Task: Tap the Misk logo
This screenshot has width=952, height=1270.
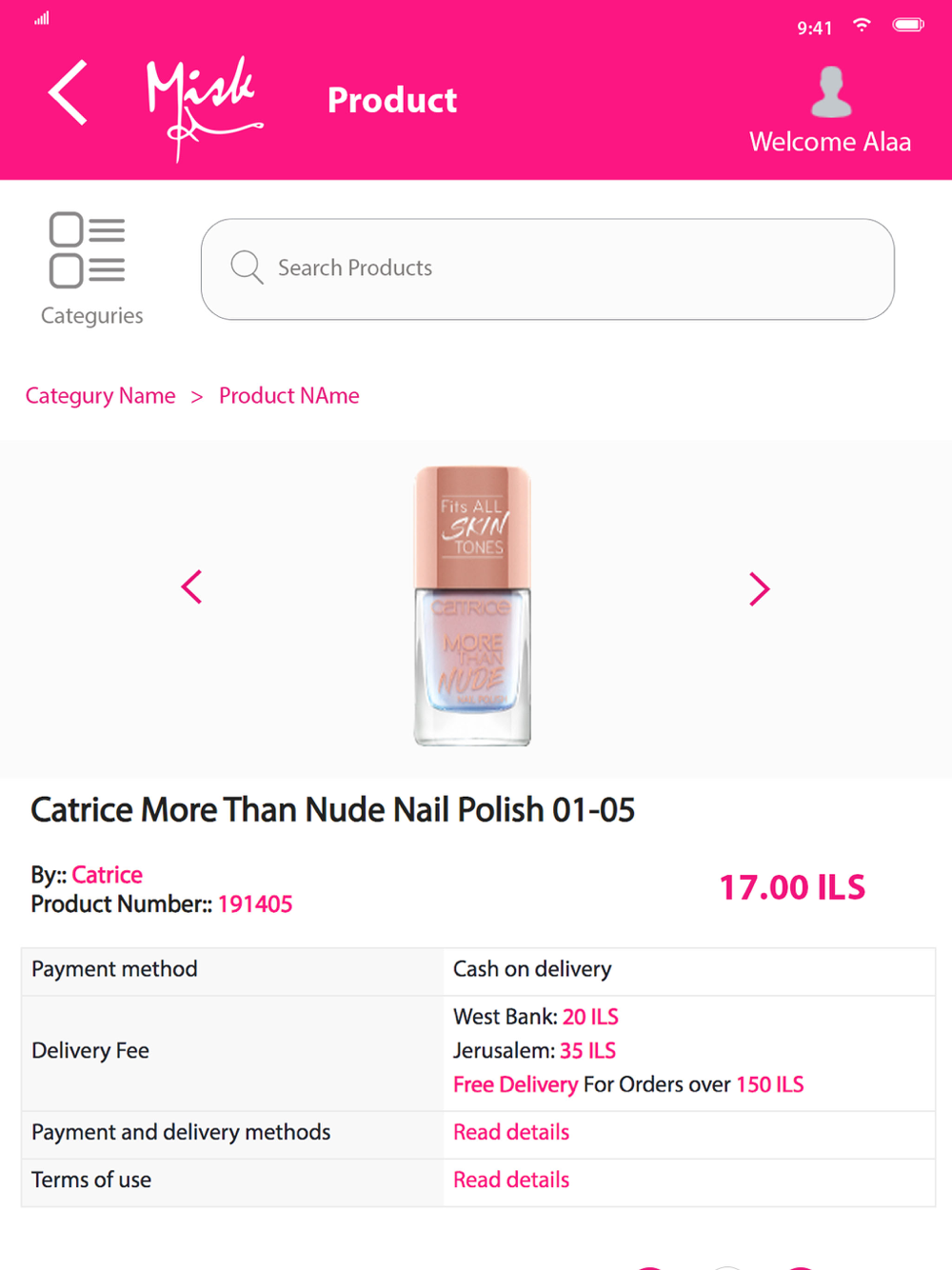Action: pyautogui.click(x=203, y=107)
